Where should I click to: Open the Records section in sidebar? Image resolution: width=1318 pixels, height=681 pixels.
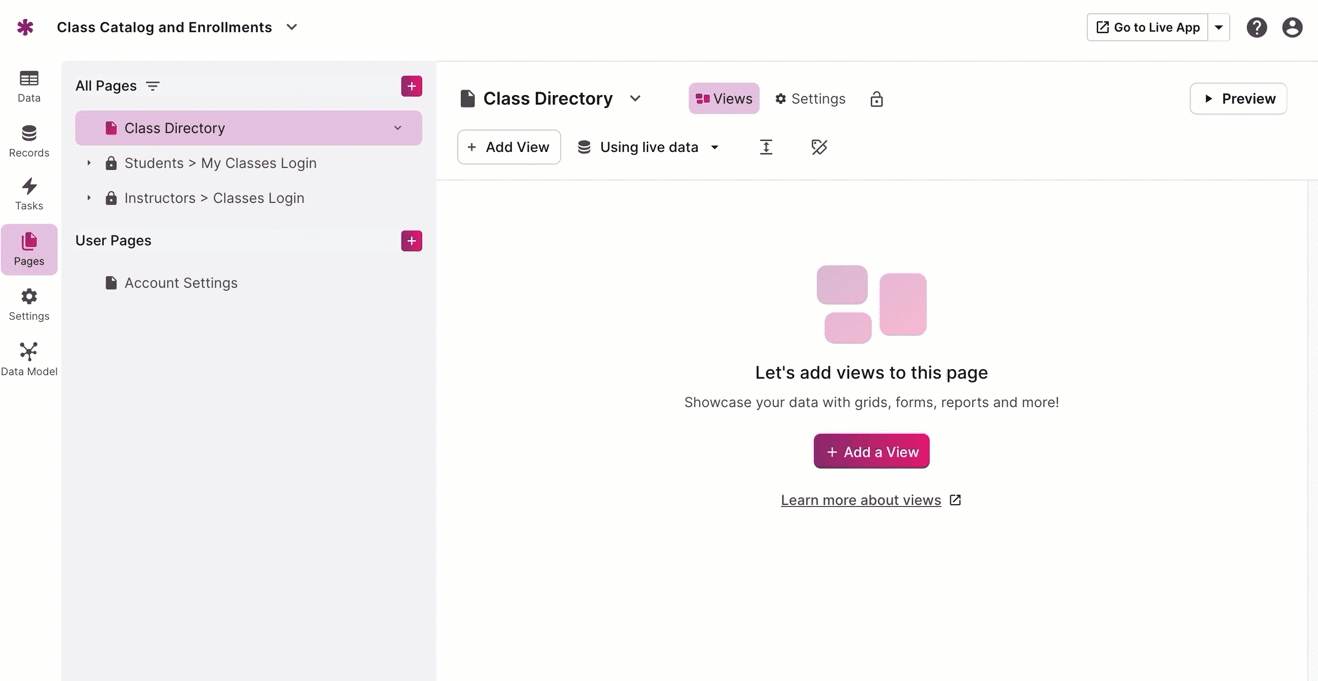pyautogui.click(x=29, y=141)
